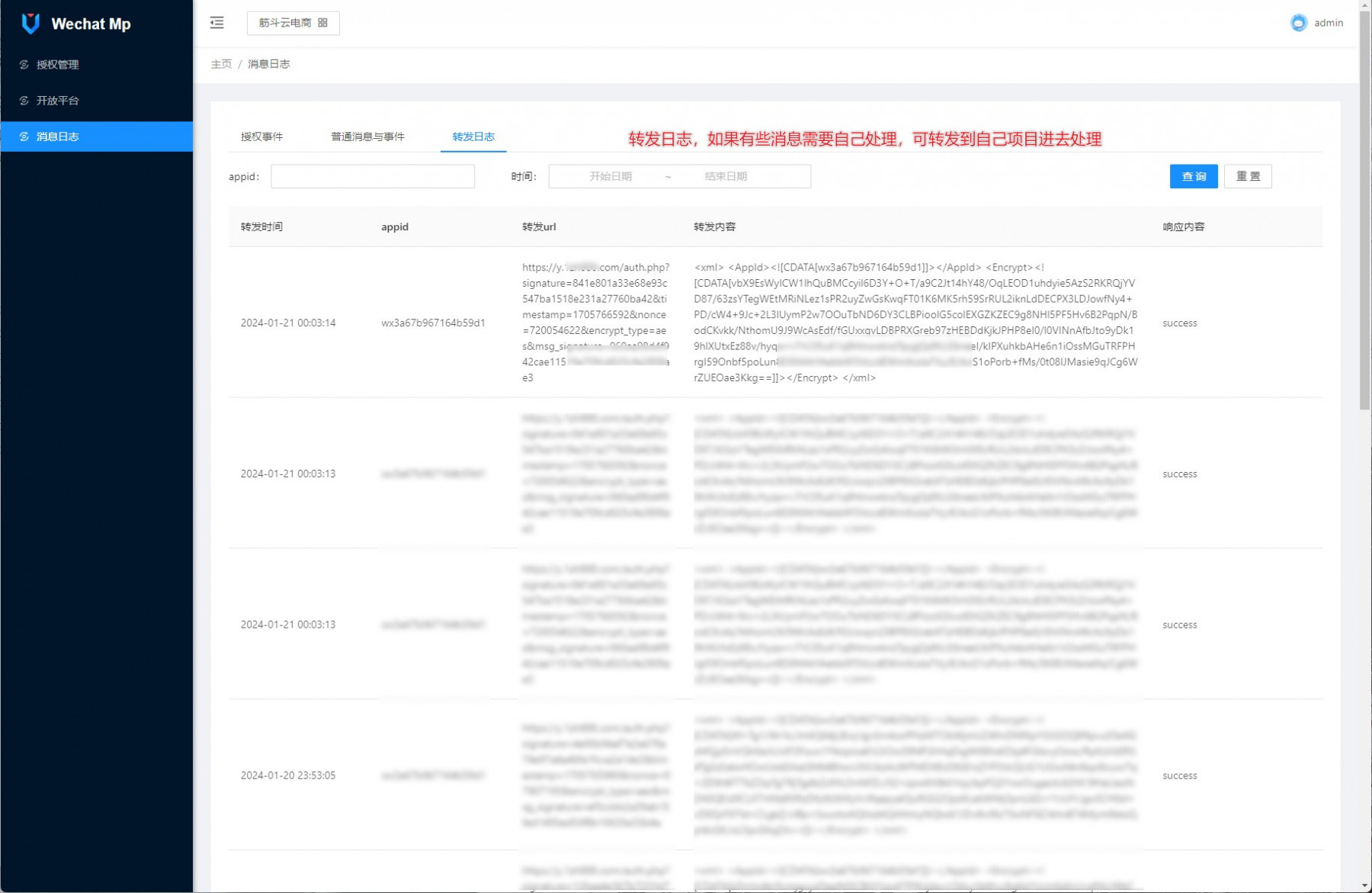The height and width of the screenshot is (893, 1372).
Task: Go to 主页 via breadcrumb
Action: (x=221, y=64)
